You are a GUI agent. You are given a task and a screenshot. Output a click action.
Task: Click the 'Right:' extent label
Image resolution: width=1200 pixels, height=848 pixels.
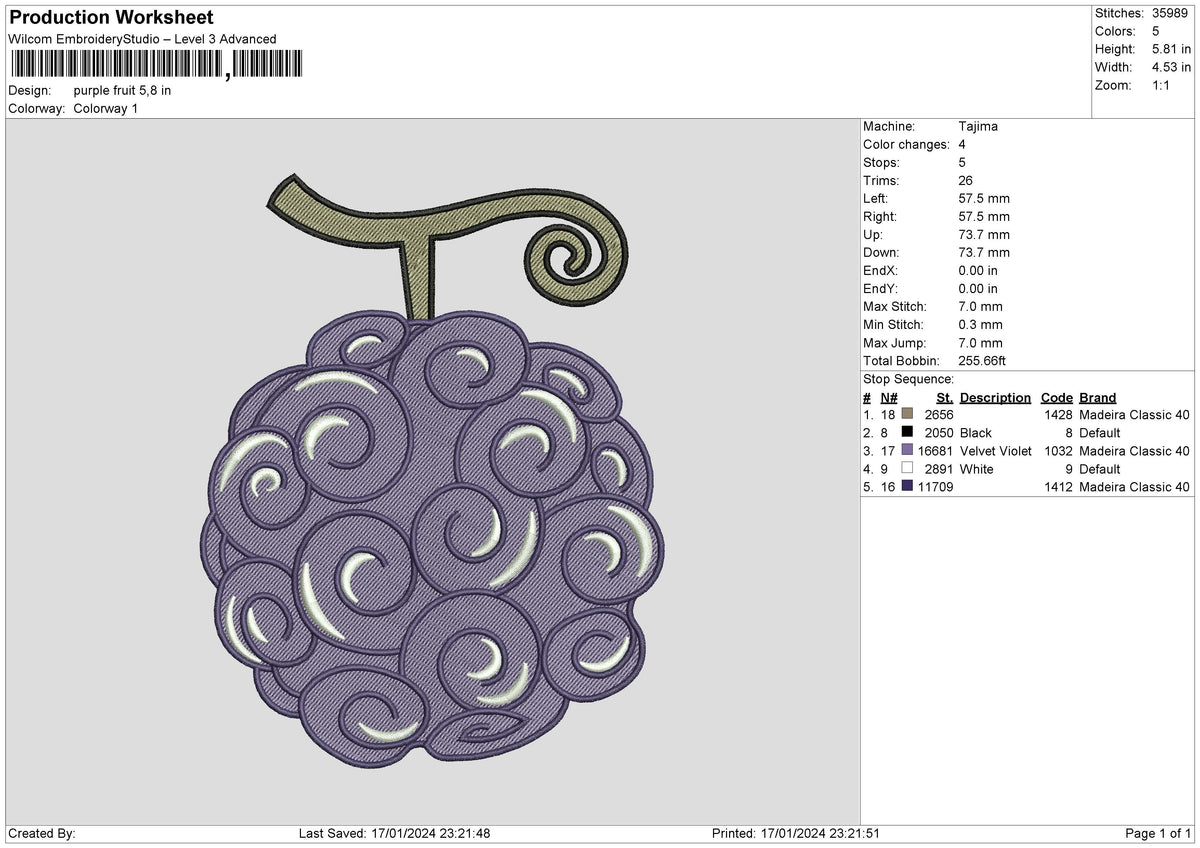pyautogui.click(x=880, y=217)
